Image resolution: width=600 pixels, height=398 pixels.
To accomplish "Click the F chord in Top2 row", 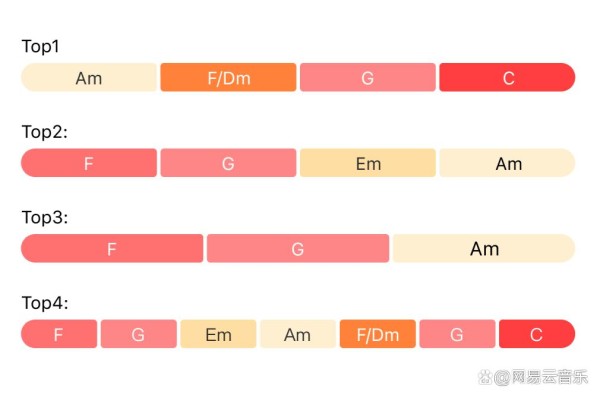I will pyautogui.click(x=89, y=163).
